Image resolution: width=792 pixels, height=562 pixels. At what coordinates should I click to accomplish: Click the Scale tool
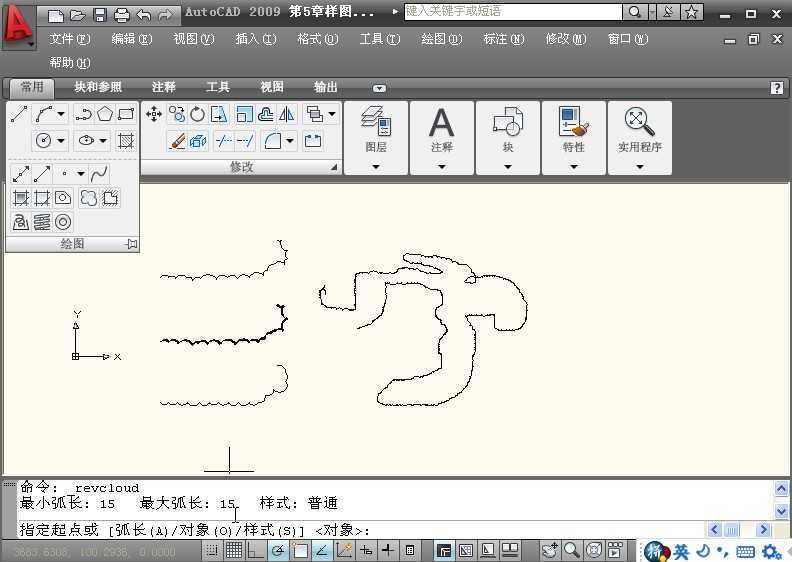(244, 114)
